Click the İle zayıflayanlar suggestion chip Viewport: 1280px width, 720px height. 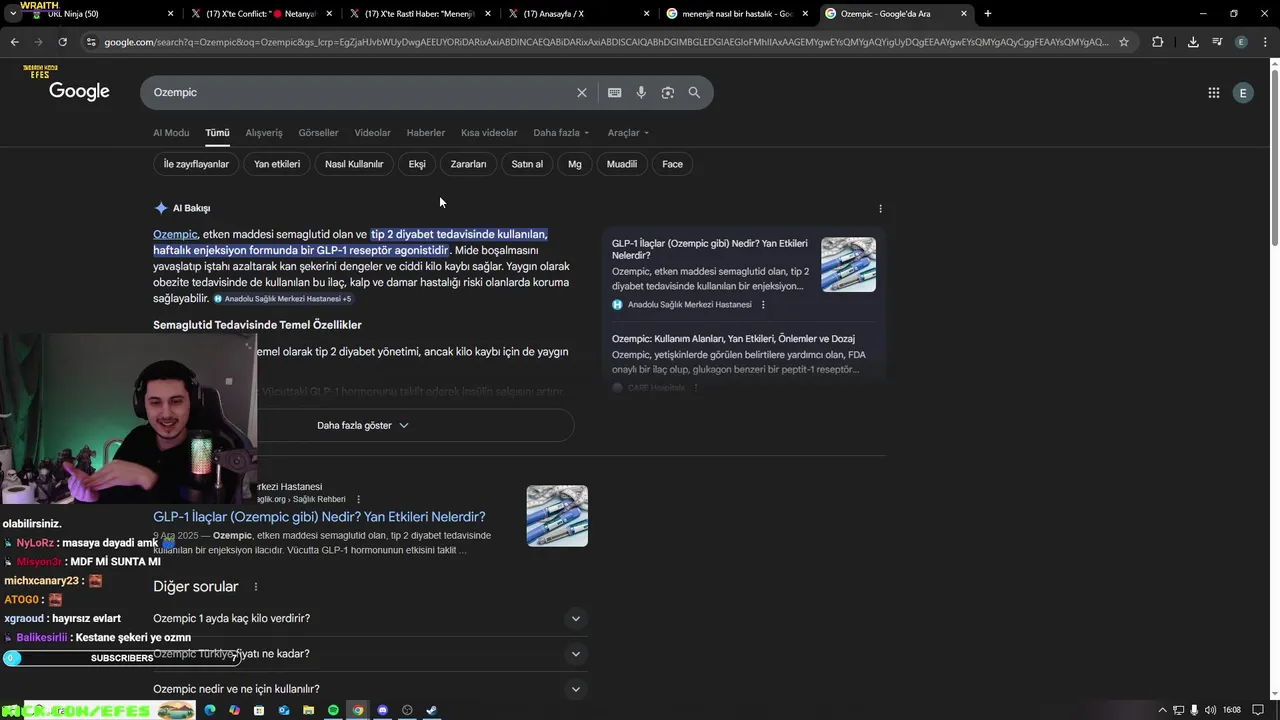coord(196,164)
